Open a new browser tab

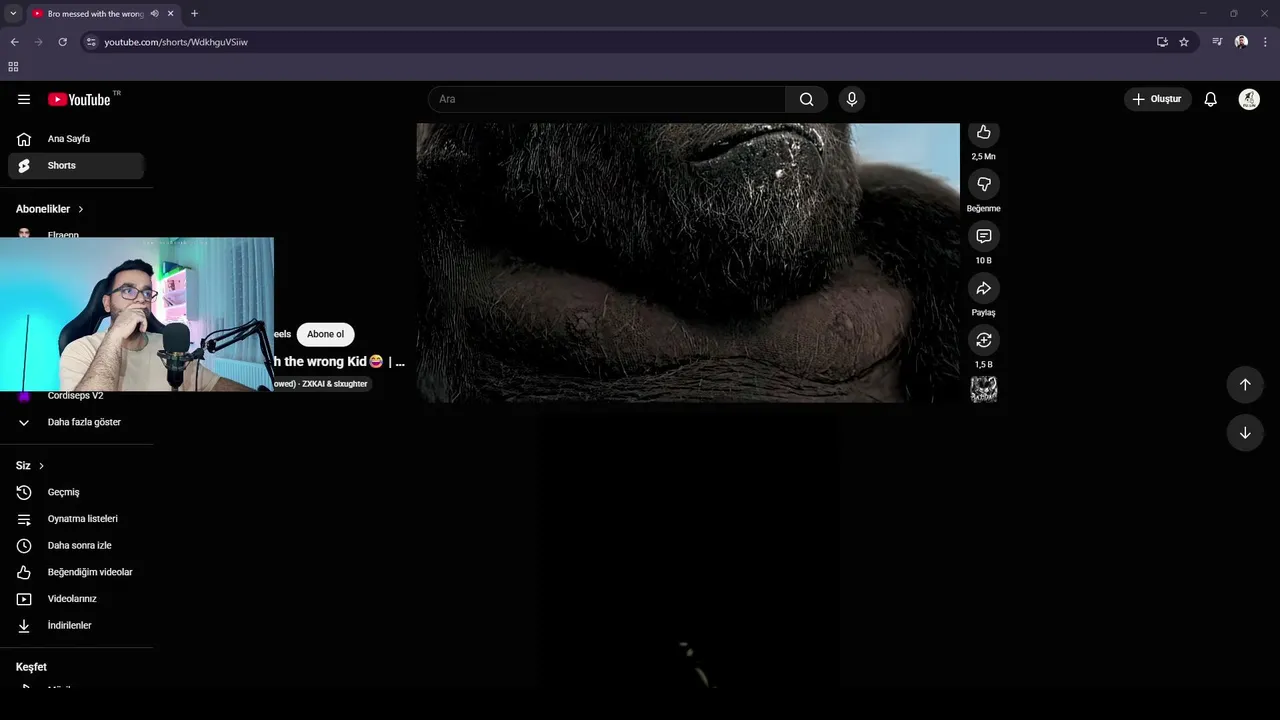click(x=194, y=14)
